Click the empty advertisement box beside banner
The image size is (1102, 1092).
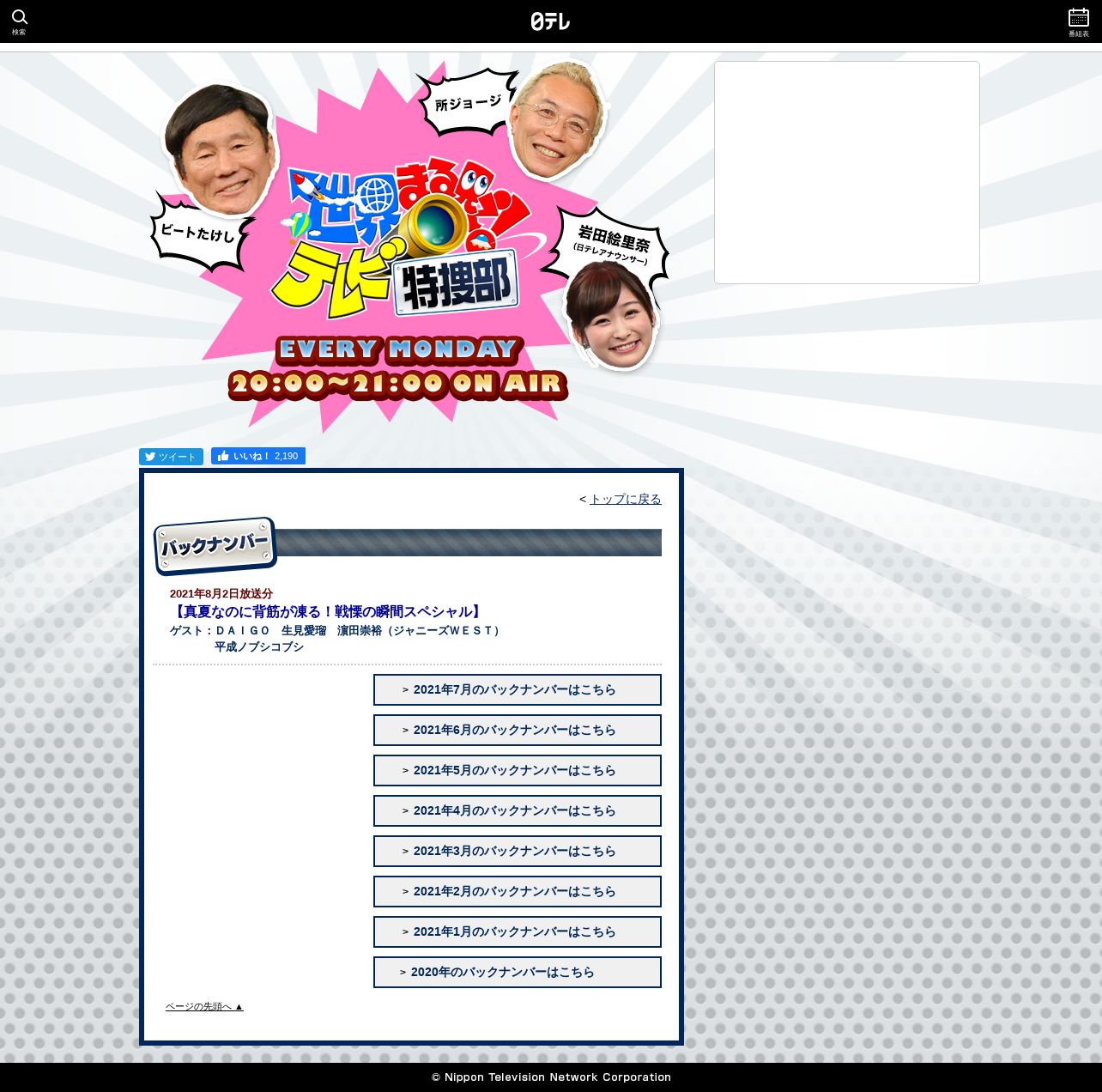pos(847,173)
